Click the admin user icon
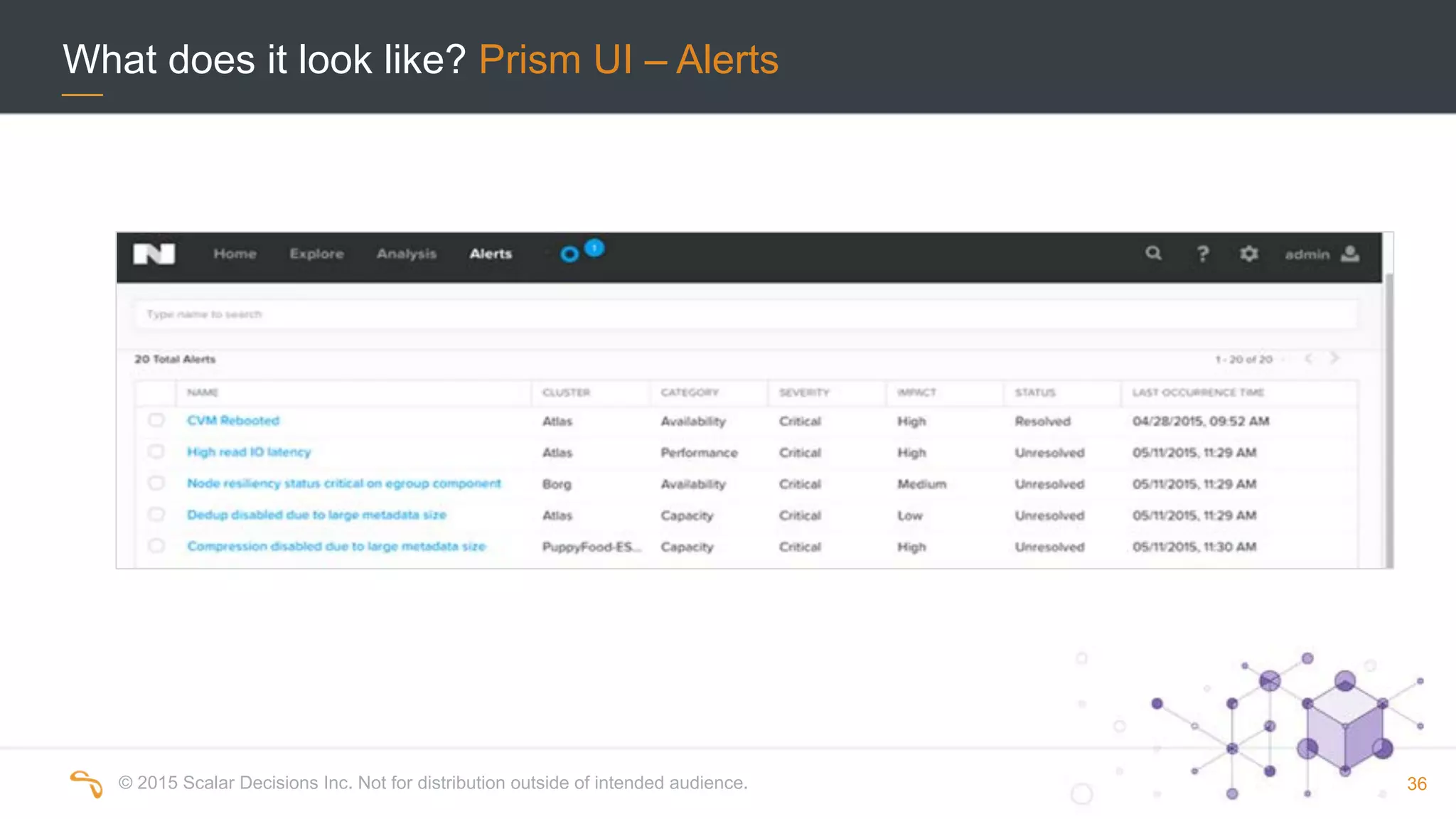Viewport: 1456px width, 819px height. coord(1350,254)
